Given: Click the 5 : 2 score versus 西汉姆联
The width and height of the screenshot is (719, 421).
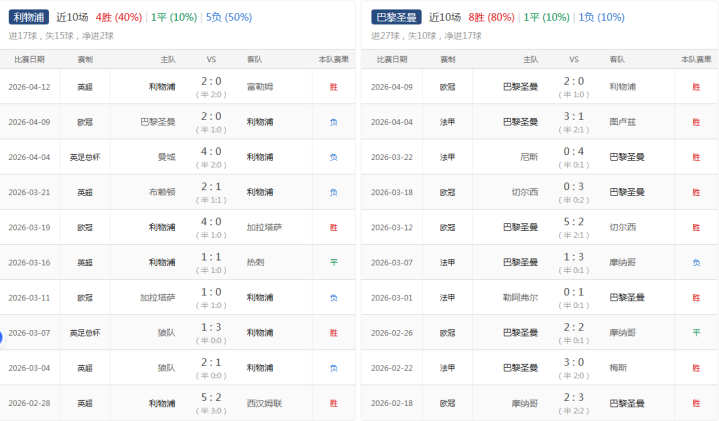Looking at the screenshot, I should click(x=211, y=397).
